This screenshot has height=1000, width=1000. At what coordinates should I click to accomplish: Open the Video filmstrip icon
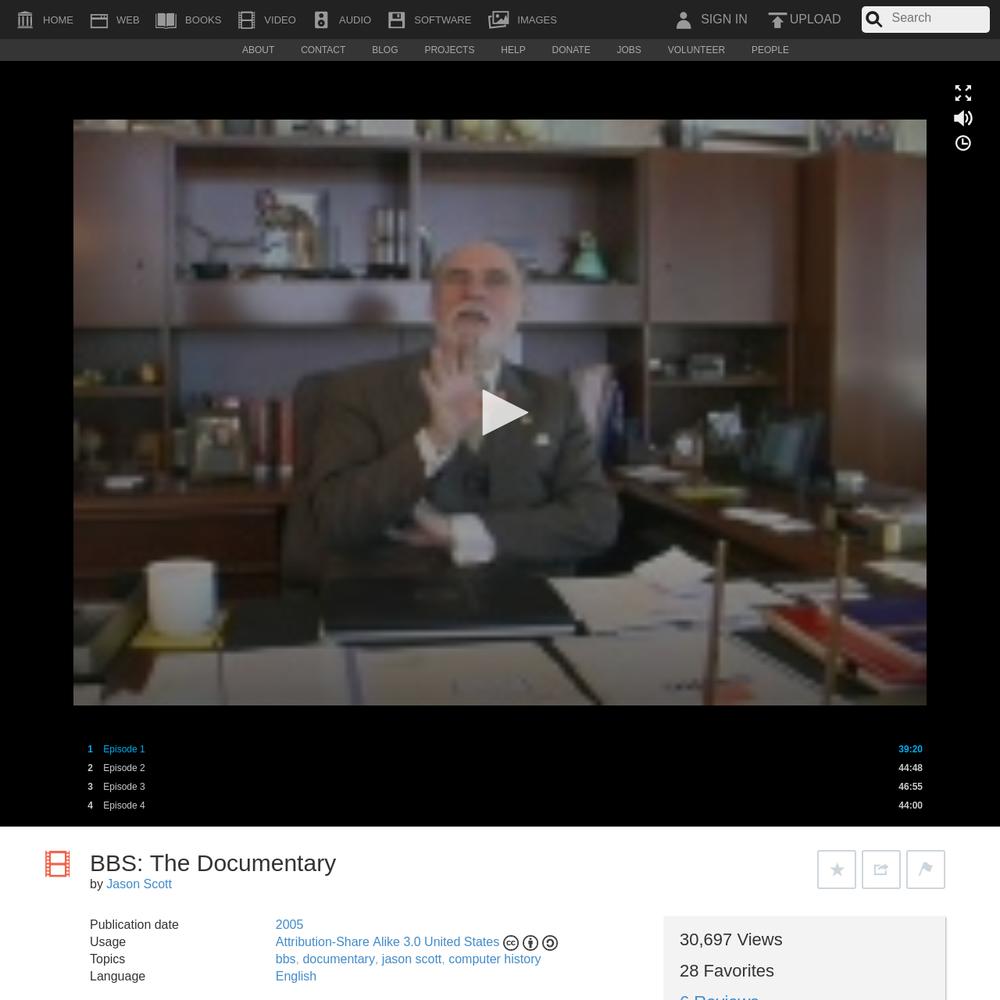[246, 20]
